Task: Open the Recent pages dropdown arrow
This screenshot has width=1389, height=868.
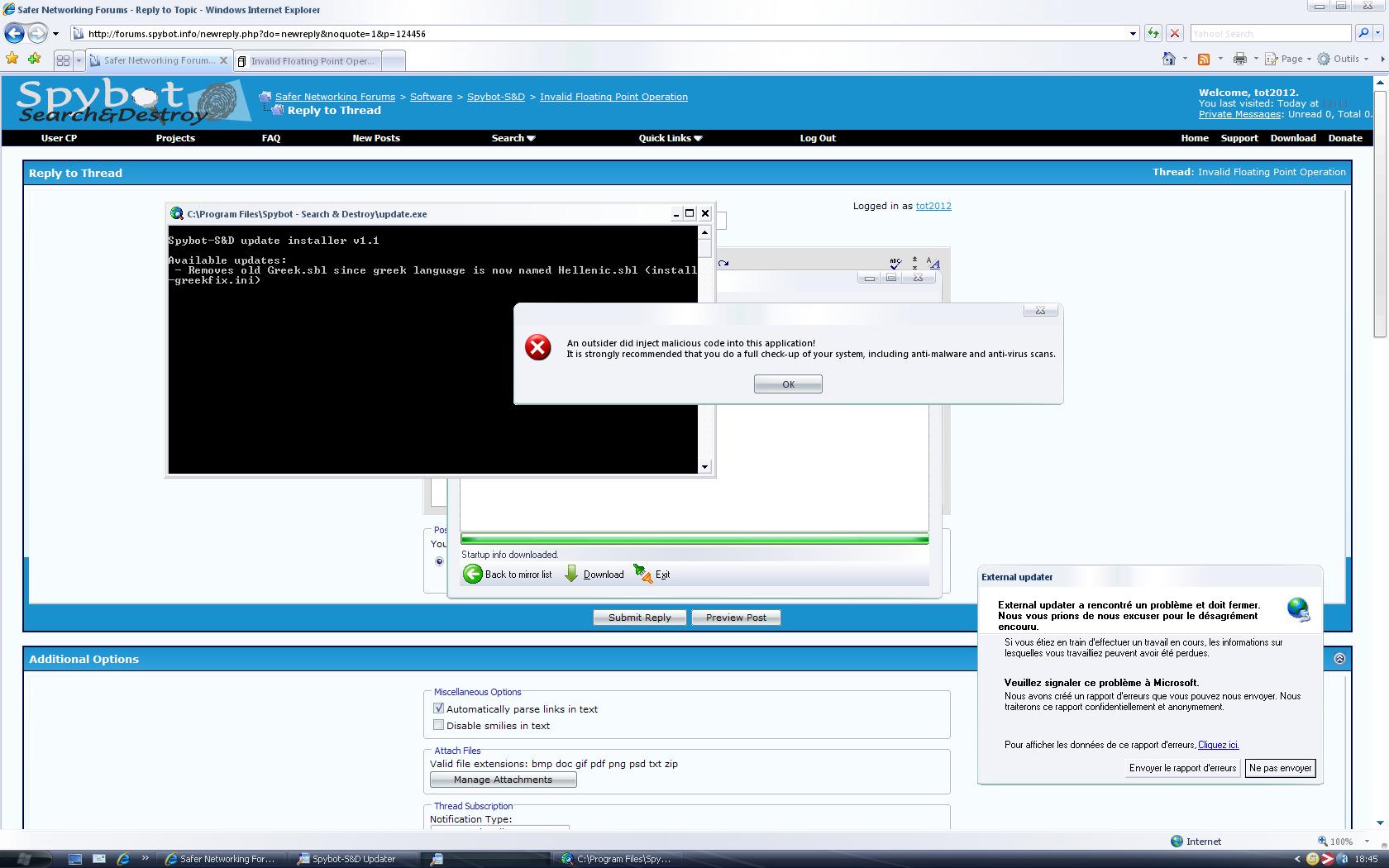Action: tap(55, 34)
